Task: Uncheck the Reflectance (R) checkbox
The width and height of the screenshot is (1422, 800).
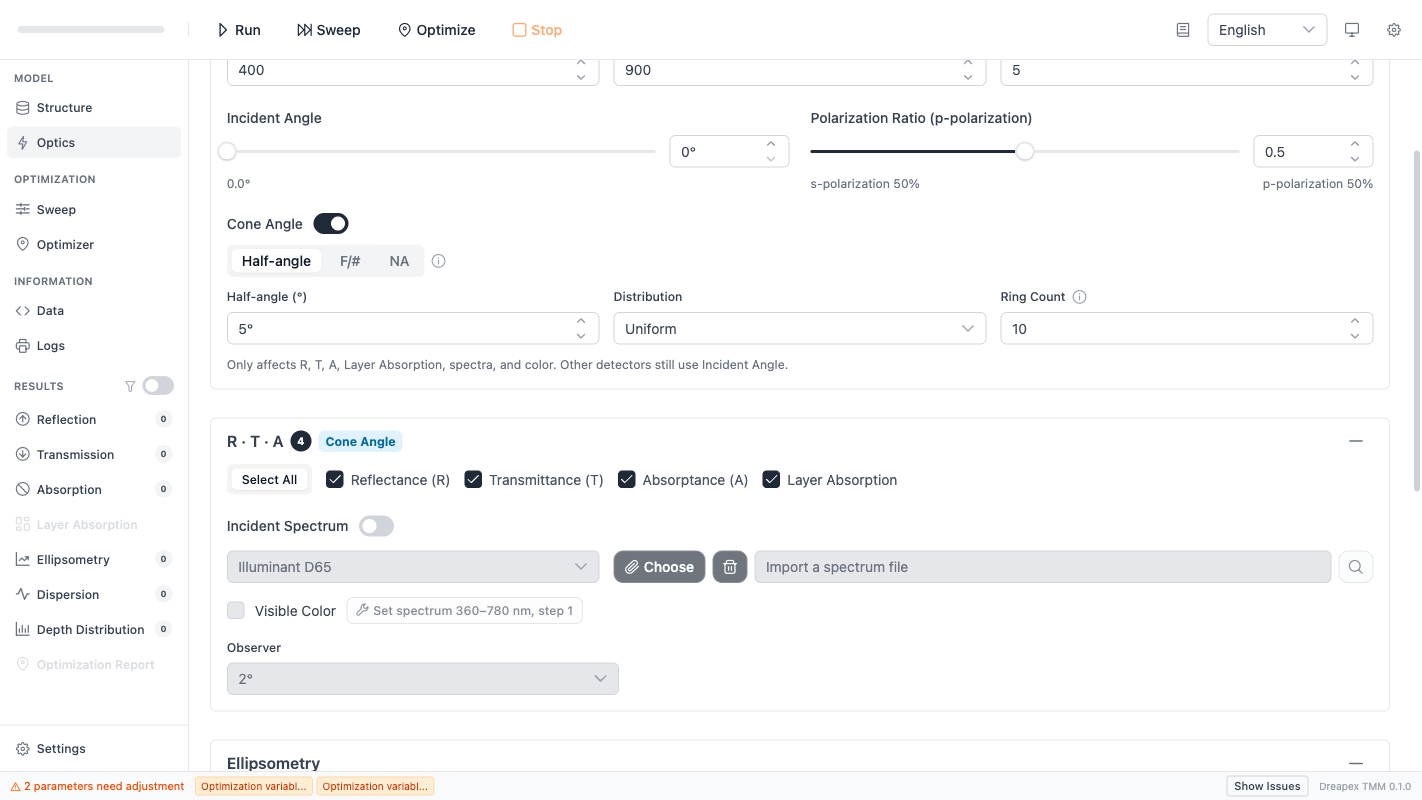Action: point(335,480)
